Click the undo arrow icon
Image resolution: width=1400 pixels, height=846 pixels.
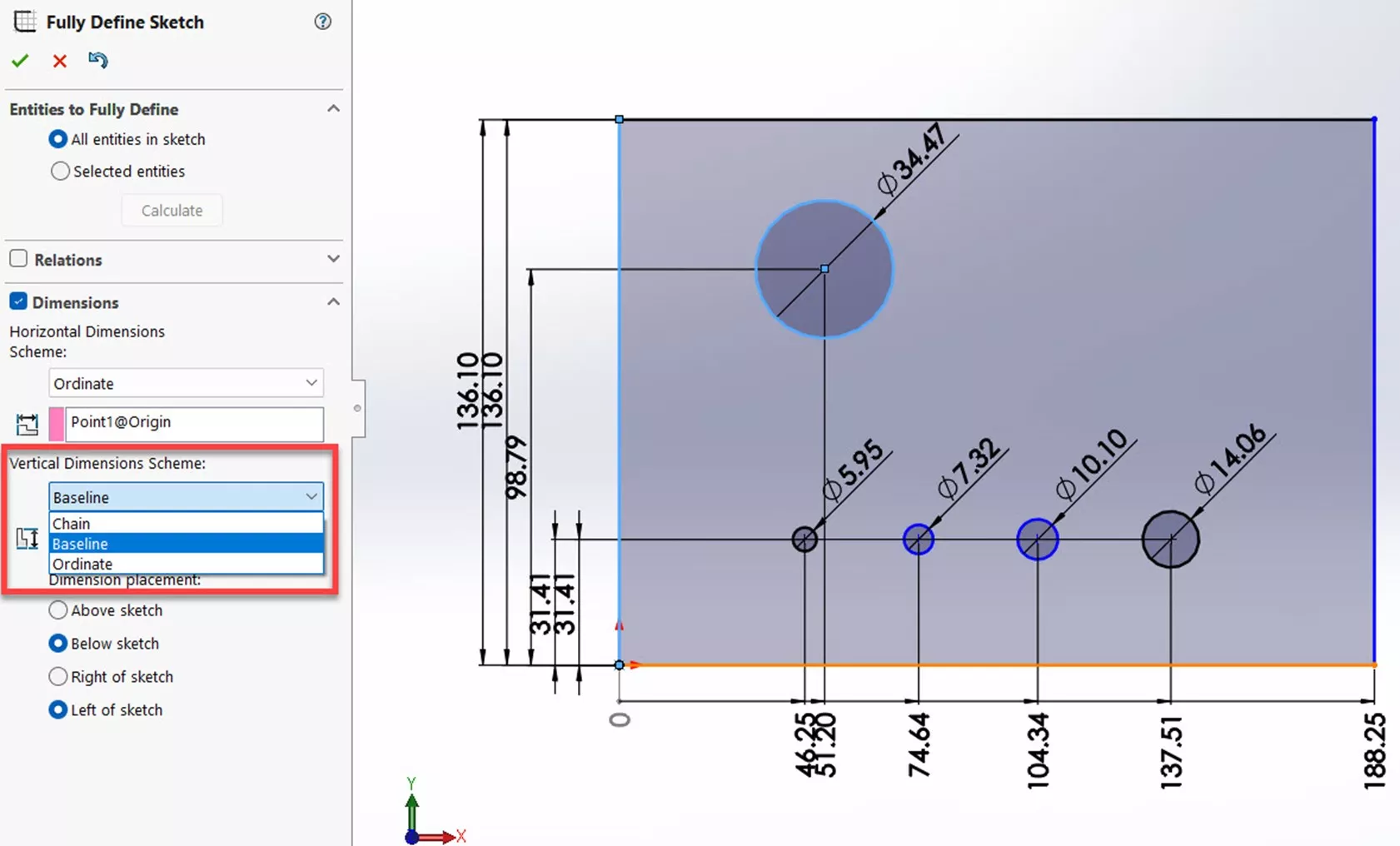pyautogui.click(x=97, y=60)
